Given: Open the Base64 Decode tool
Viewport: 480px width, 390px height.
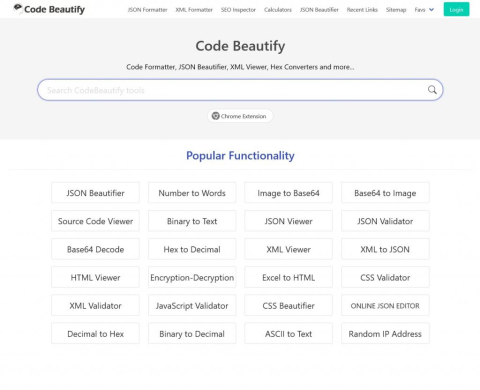Looking at the screenshot, I should pos(95,249).
